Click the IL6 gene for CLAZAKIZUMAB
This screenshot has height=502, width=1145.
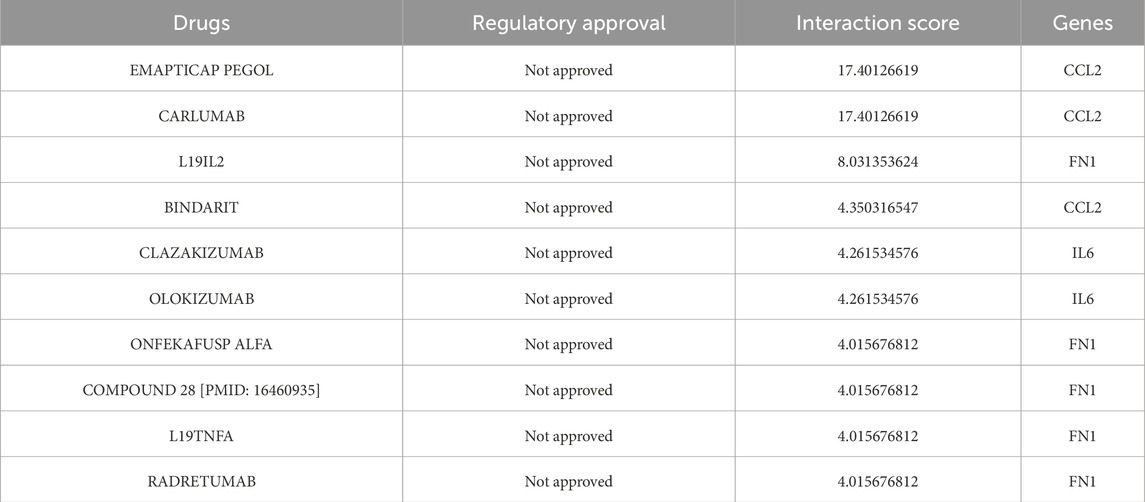[x=1082, y=253]
